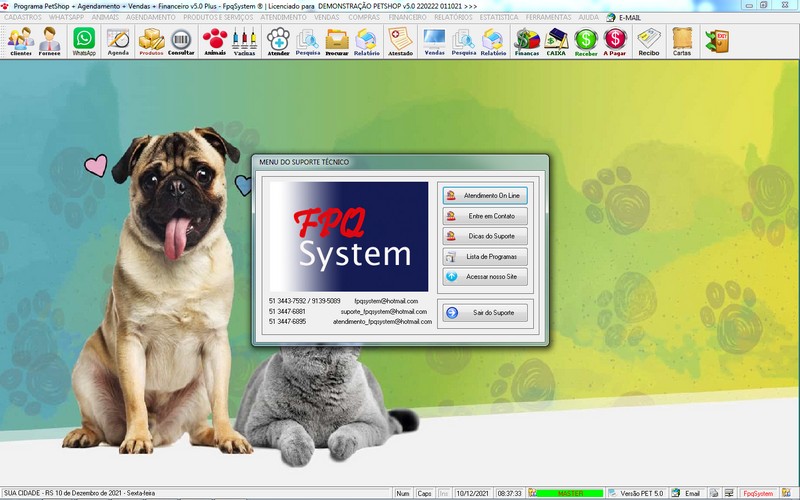Open the Cartas scroll icon
Viewport: 800px width, 500px height.
(682, 41)
